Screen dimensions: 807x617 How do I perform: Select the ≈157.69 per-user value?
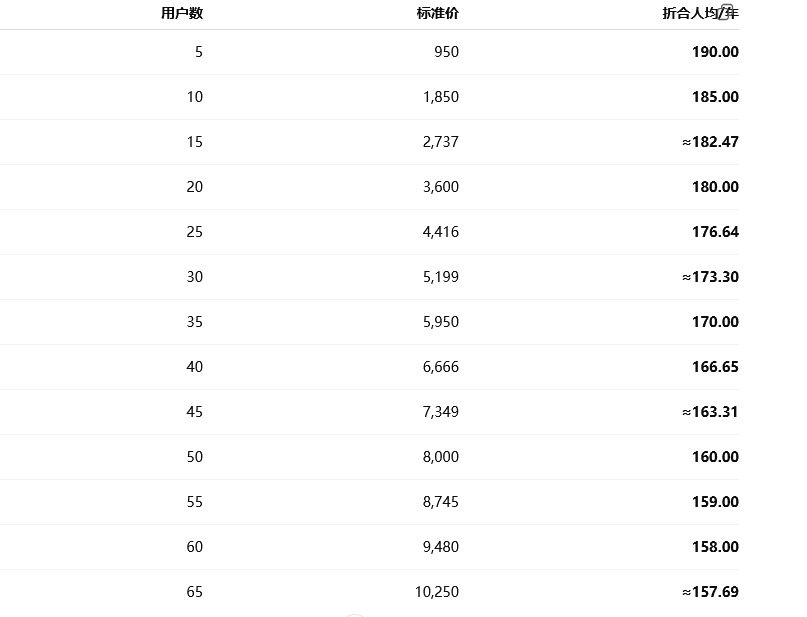tap(710, 592)
